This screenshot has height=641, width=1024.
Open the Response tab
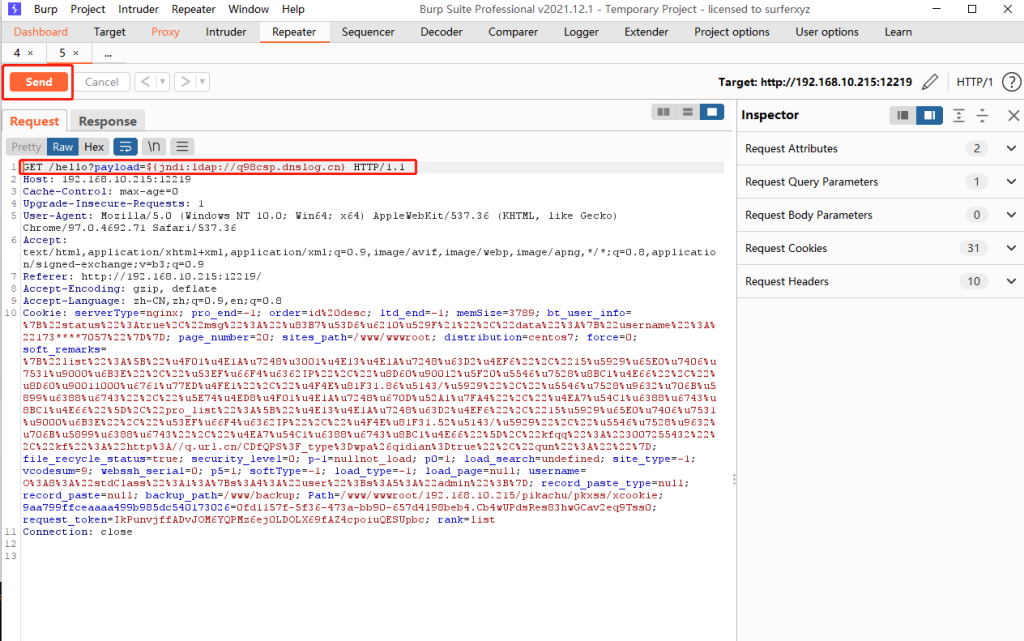coord(108,121)
